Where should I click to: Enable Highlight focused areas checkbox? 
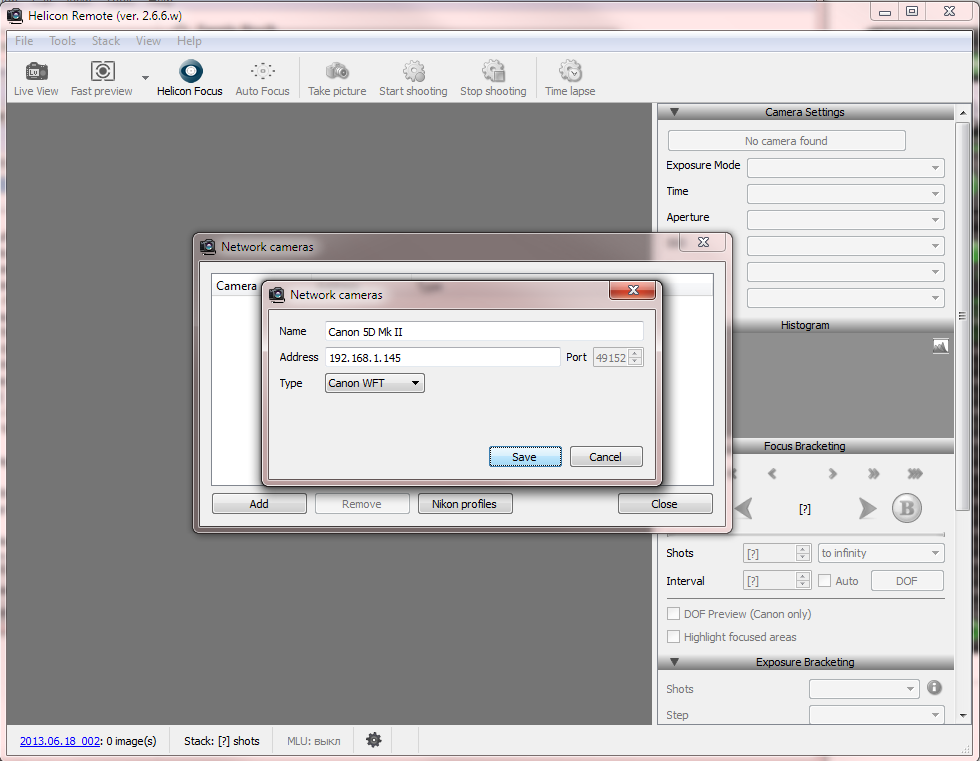(x=673, y=637)
